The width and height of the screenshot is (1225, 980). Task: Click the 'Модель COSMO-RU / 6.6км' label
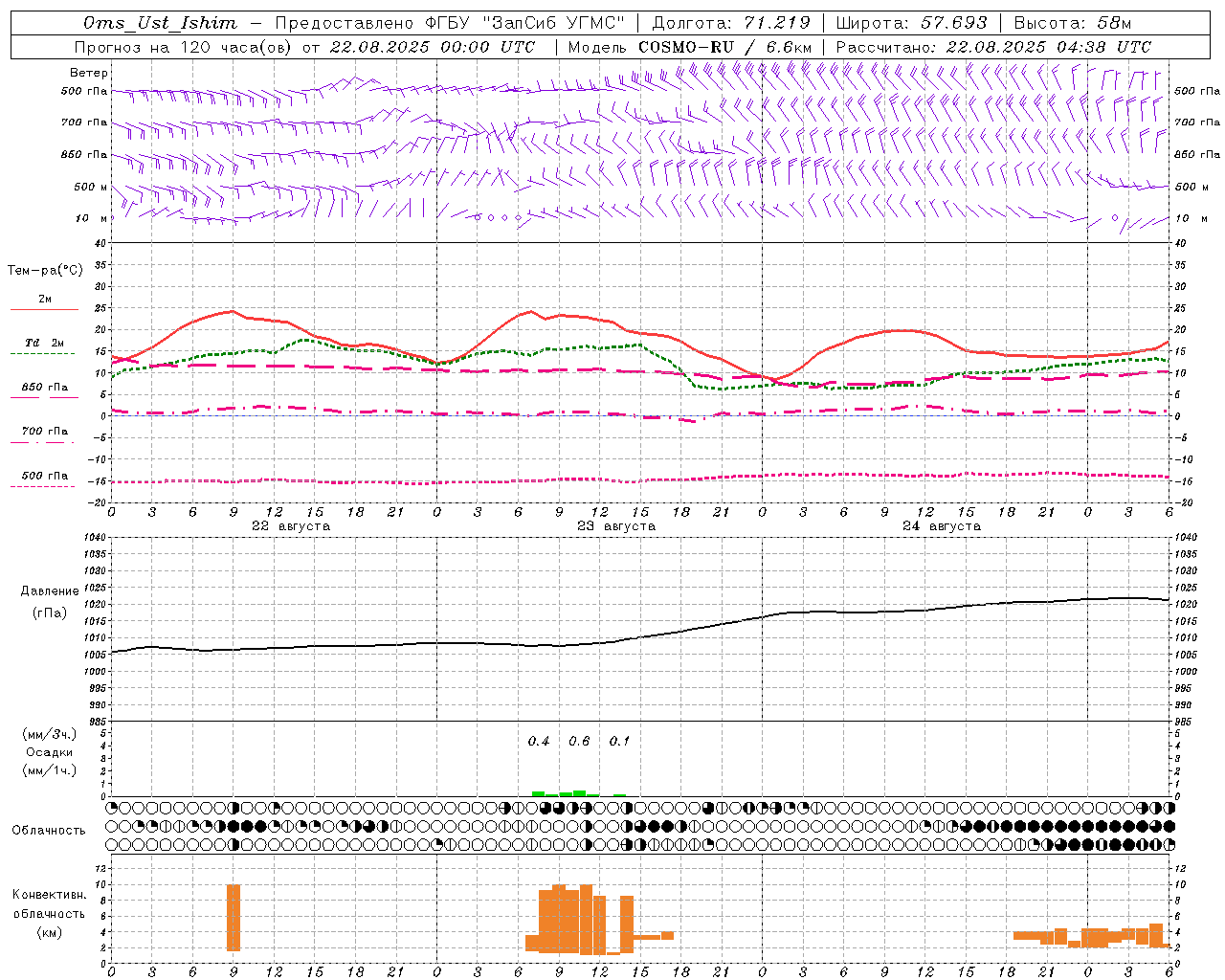690,47
